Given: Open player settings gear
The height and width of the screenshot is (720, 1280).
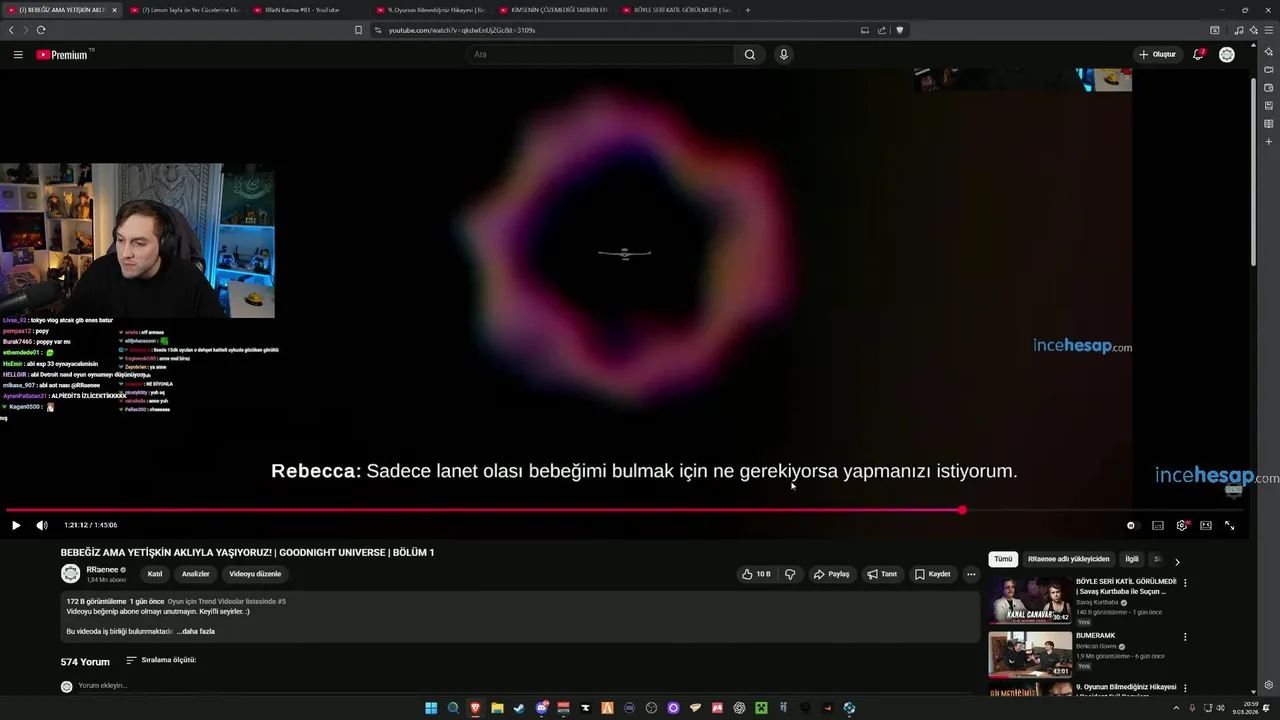Looking at the screenshot, I should (1182, 526).
